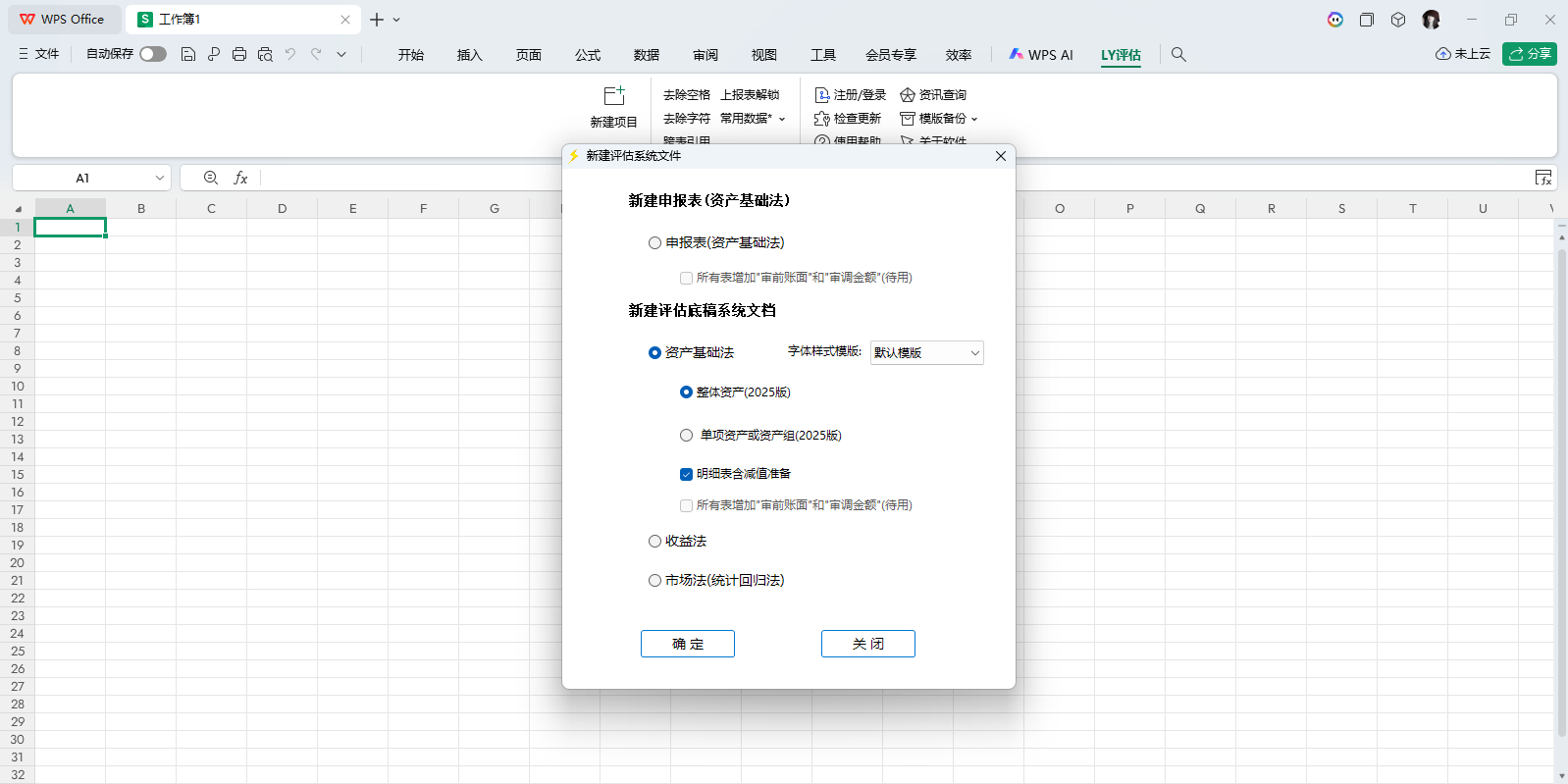The height and width of the screenshot is (784, 1568).
Task: Open the 数据 ribbon tab
Action: click(x=646, y=55)
